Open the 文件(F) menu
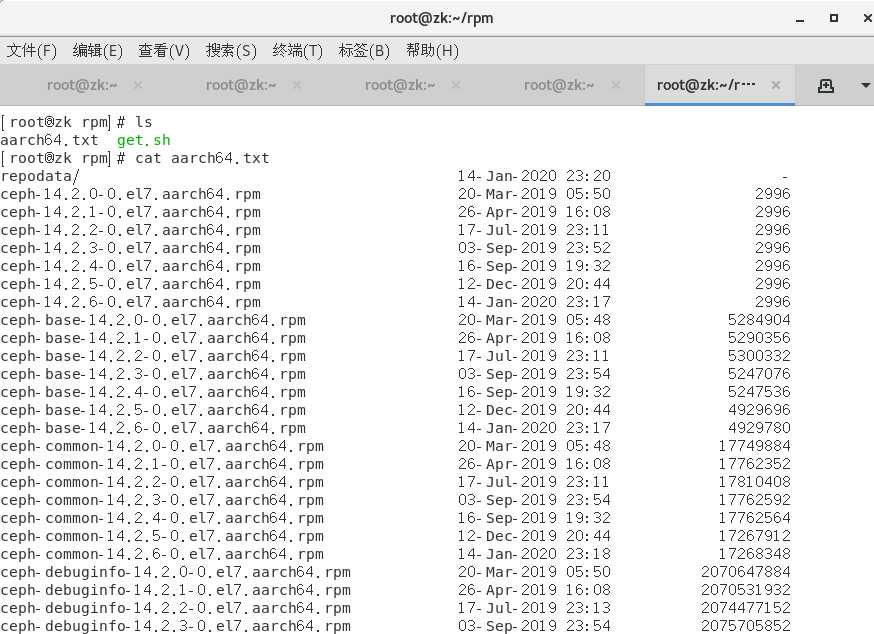This screenshot has height=634, width=874. (32, 51)
